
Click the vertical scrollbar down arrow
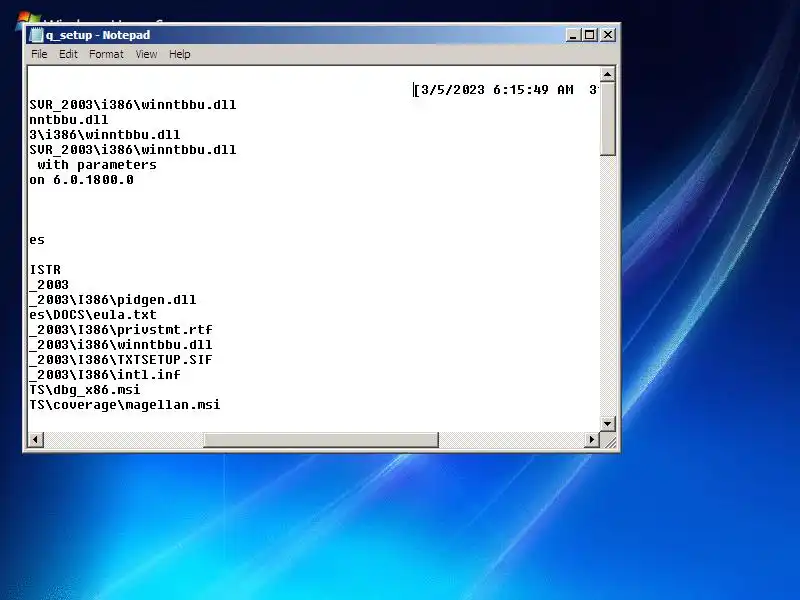(x=607, y=423)
